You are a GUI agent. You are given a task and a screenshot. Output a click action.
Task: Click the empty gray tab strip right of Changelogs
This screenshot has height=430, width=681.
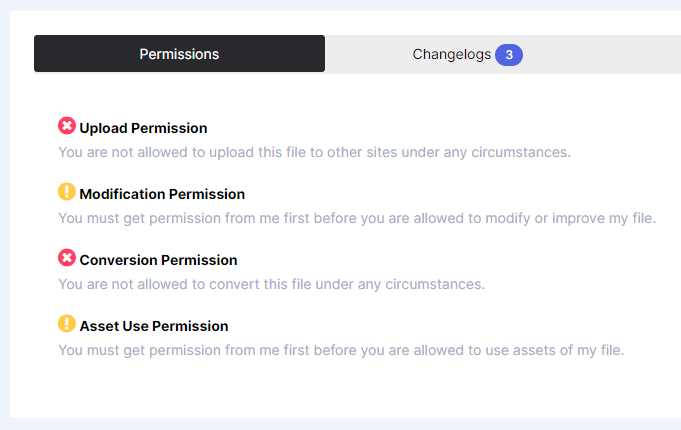(x=610, y=54)
